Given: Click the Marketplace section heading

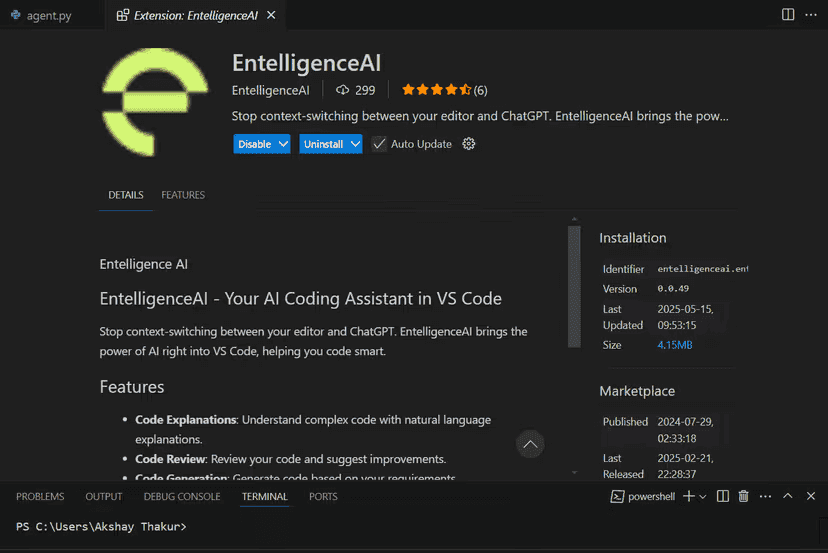Looking at the screenshot, I should click(x=637, y=391).
